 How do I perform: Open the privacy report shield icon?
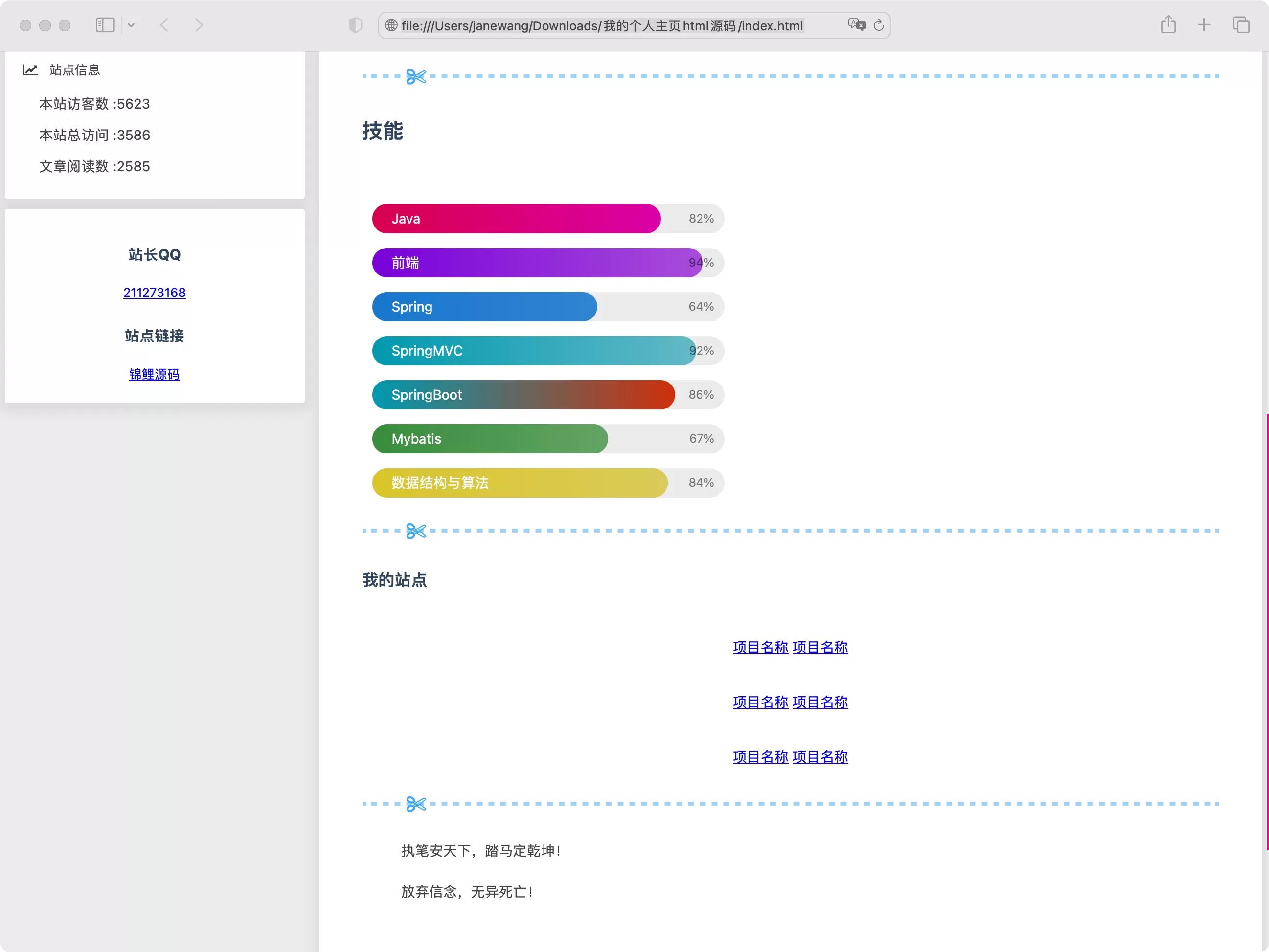point(355,25)
